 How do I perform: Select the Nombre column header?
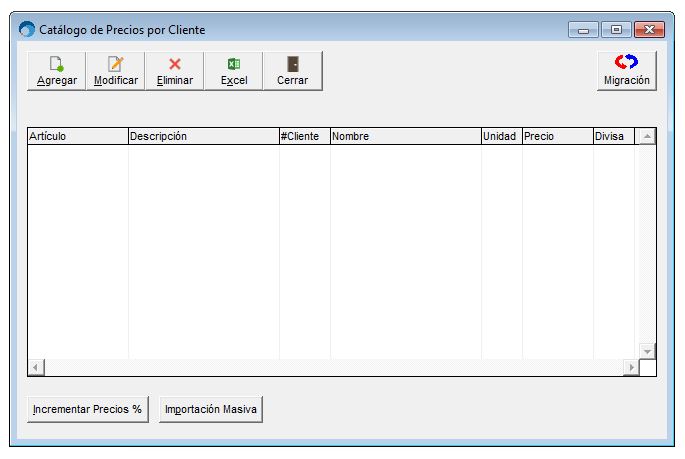point(405,136)
